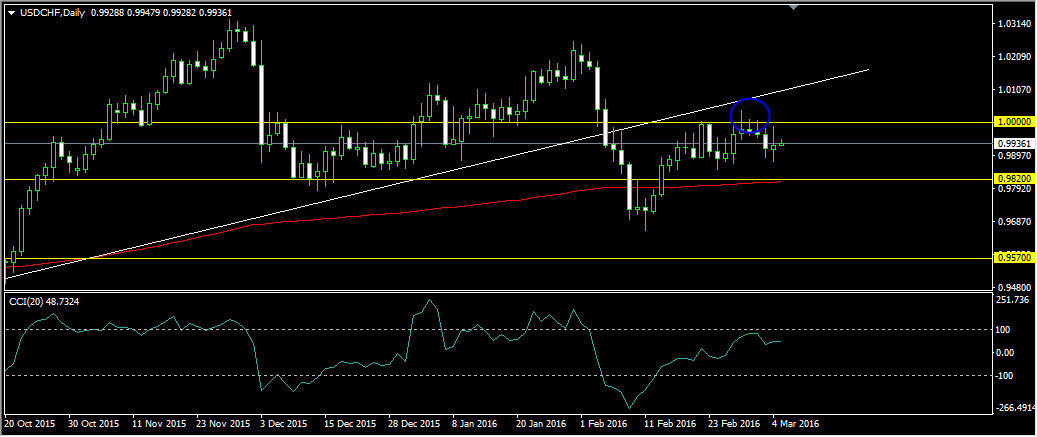Click the 0.97920 price axis label
The image size is (1037, 437).
(1015, 189)
